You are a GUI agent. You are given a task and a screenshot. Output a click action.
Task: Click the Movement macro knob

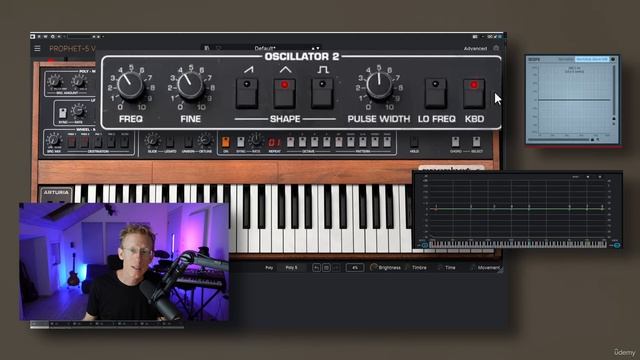[x=473, y=267]
